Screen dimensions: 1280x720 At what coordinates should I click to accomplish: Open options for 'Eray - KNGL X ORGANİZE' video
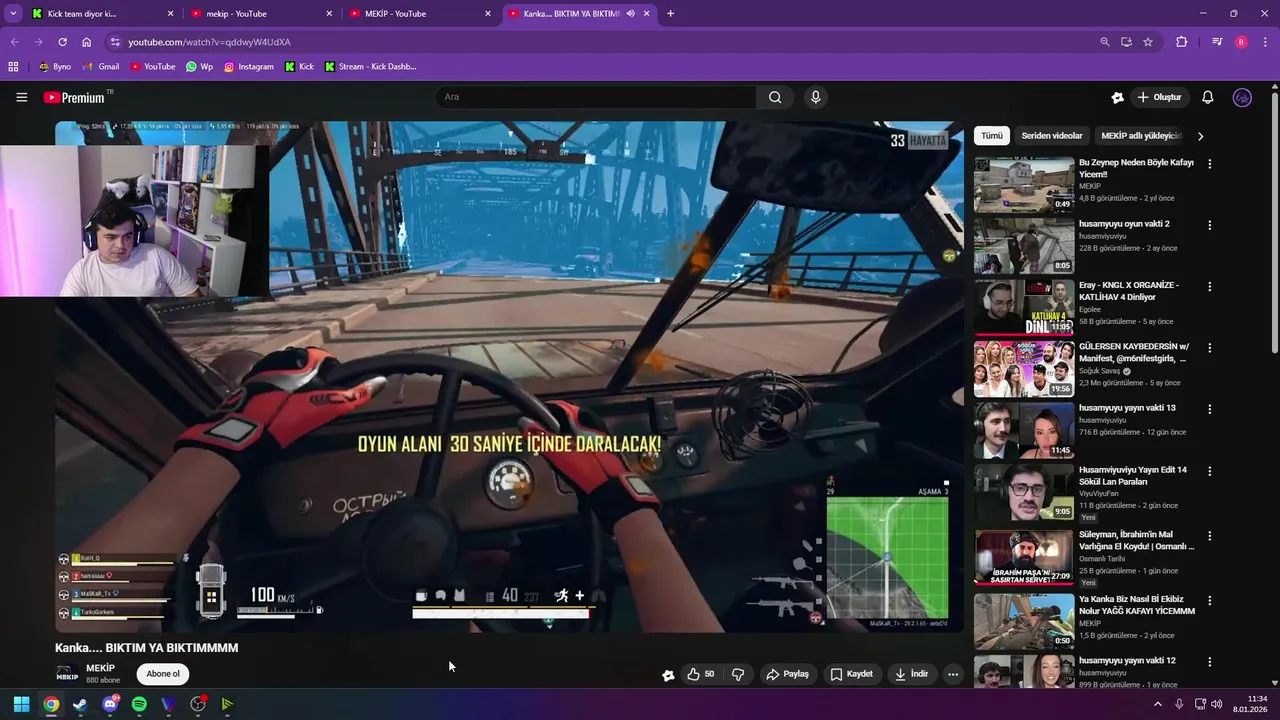pyautogui.click(x=1209, y=287)
